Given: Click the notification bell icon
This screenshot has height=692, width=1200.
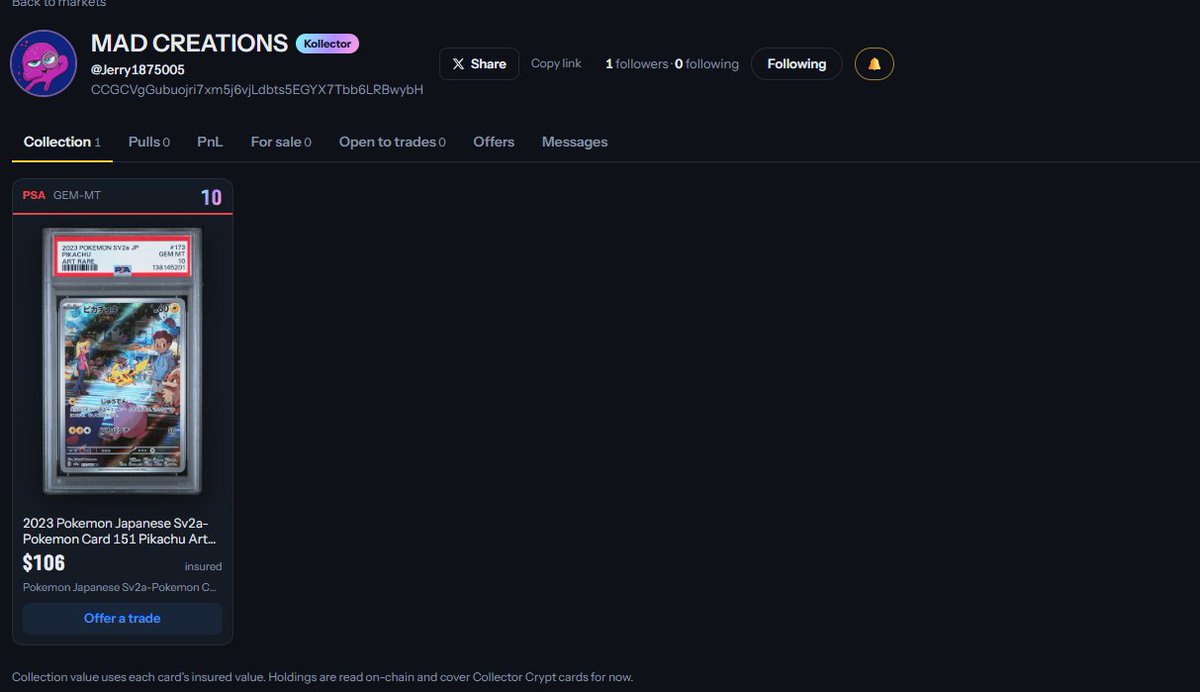Looking at the screenshot, I should [874, 64].
